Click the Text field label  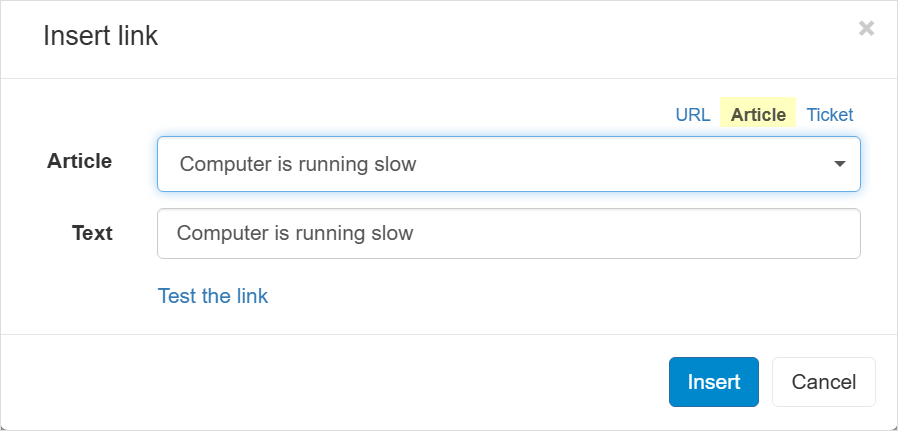(92, 233)
